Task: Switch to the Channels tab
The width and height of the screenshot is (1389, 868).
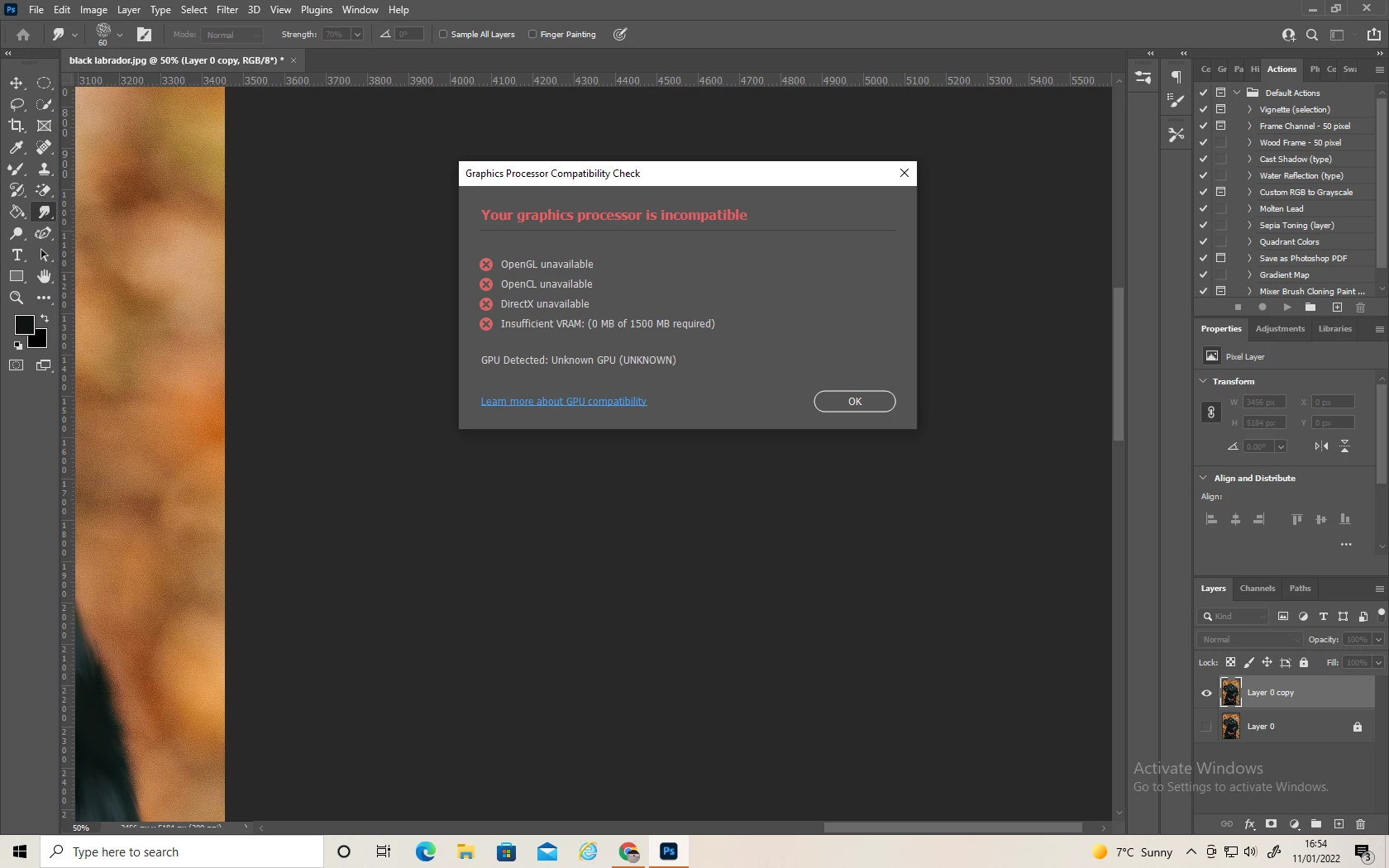Action: click(1258, 589)
